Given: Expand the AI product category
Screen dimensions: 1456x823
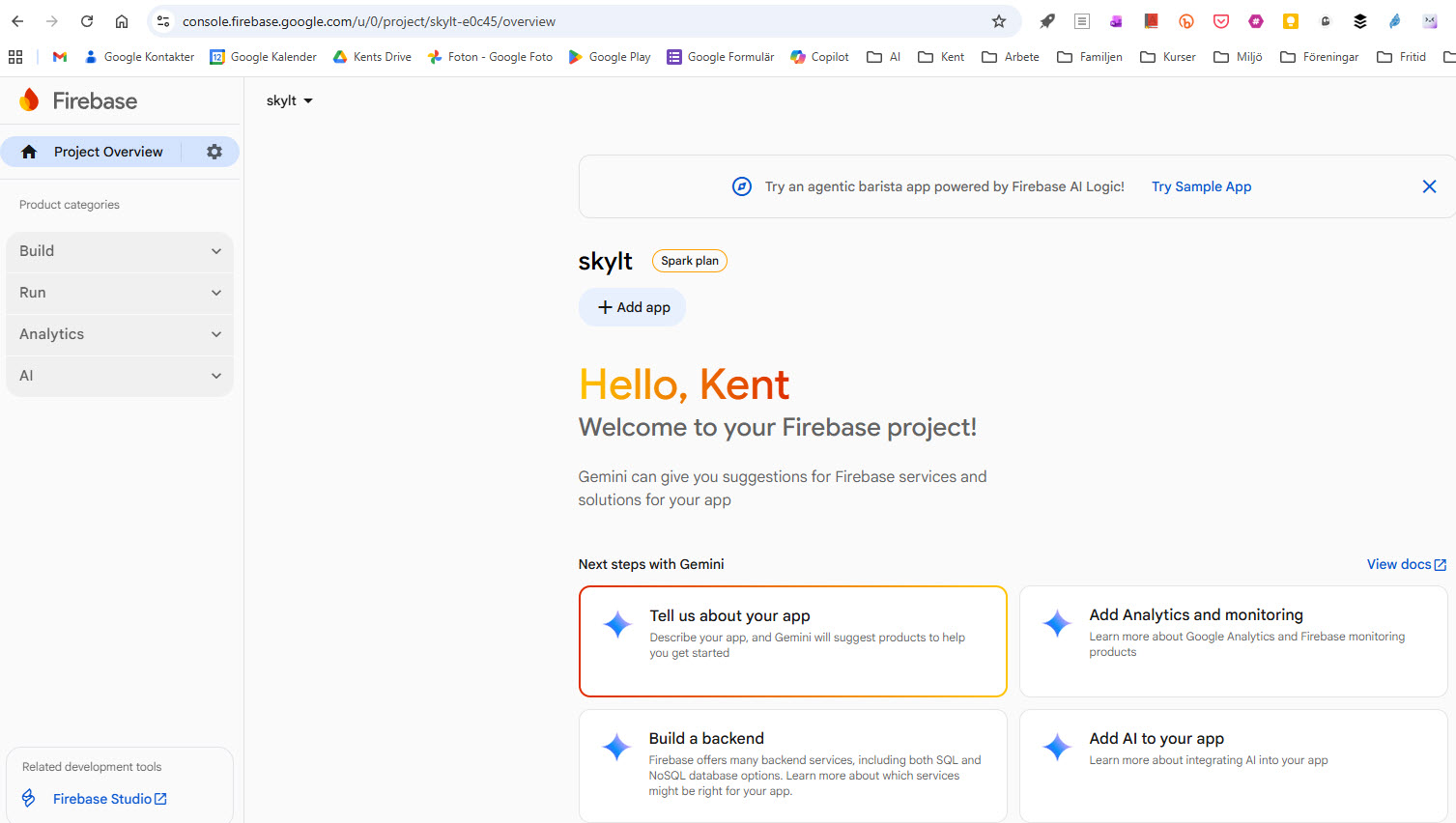Looking at the screenshot, I should [x=120, y=376].
